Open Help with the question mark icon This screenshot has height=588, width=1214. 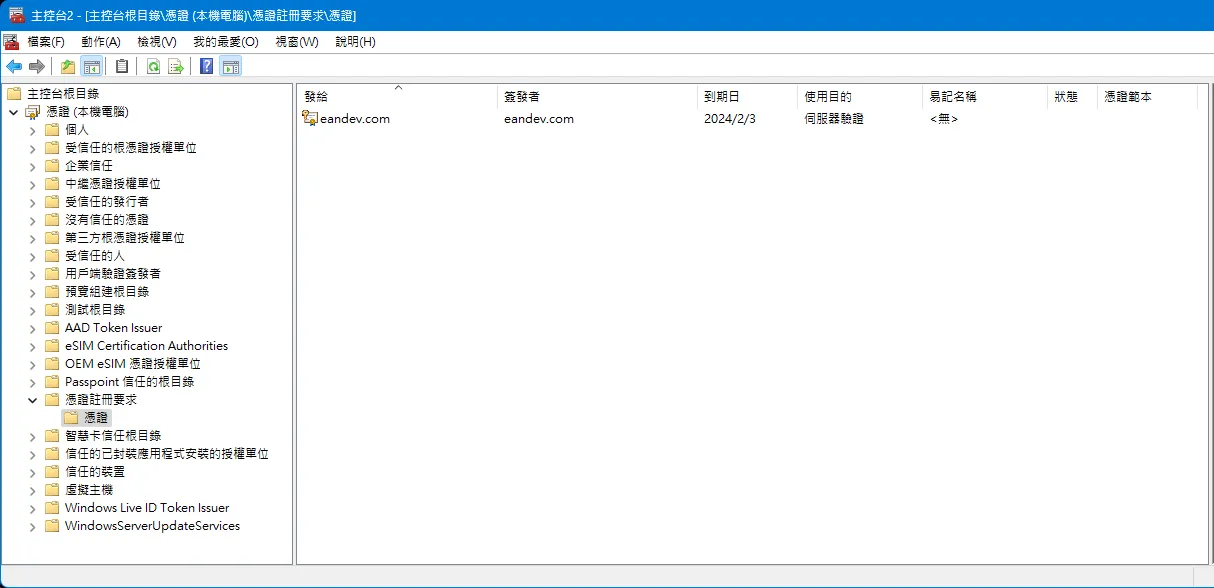(207, 67)
